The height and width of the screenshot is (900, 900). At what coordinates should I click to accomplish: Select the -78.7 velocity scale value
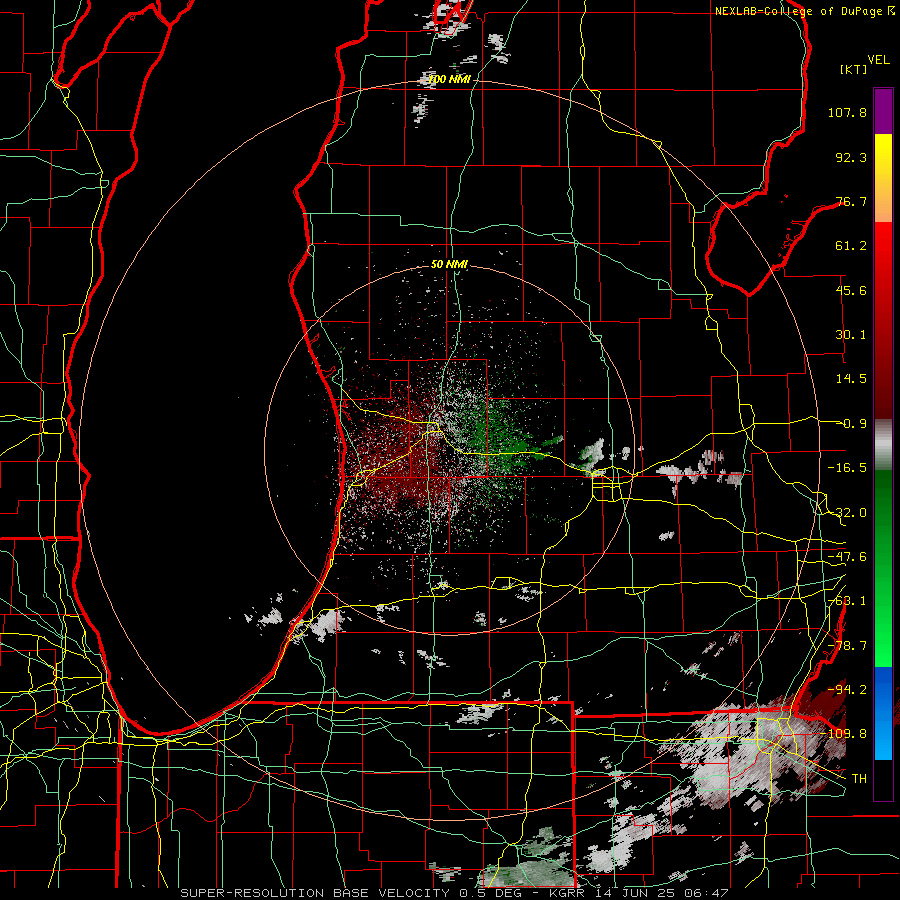tap(847, 646)
